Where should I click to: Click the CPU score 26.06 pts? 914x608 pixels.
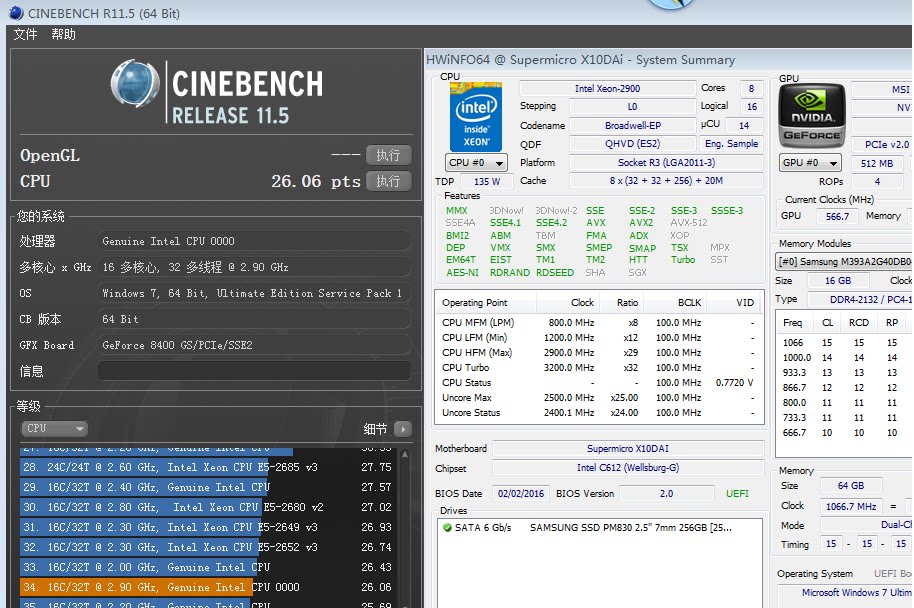coord(315,181)
